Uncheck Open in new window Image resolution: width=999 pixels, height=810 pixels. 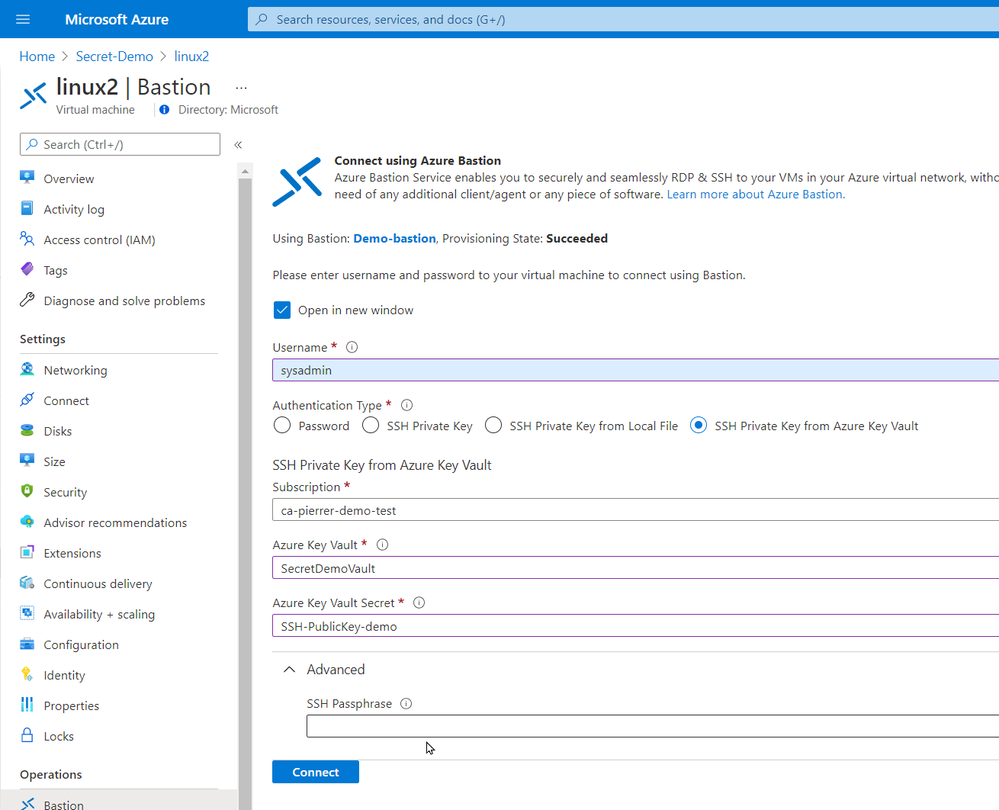[x=282, y=310]
